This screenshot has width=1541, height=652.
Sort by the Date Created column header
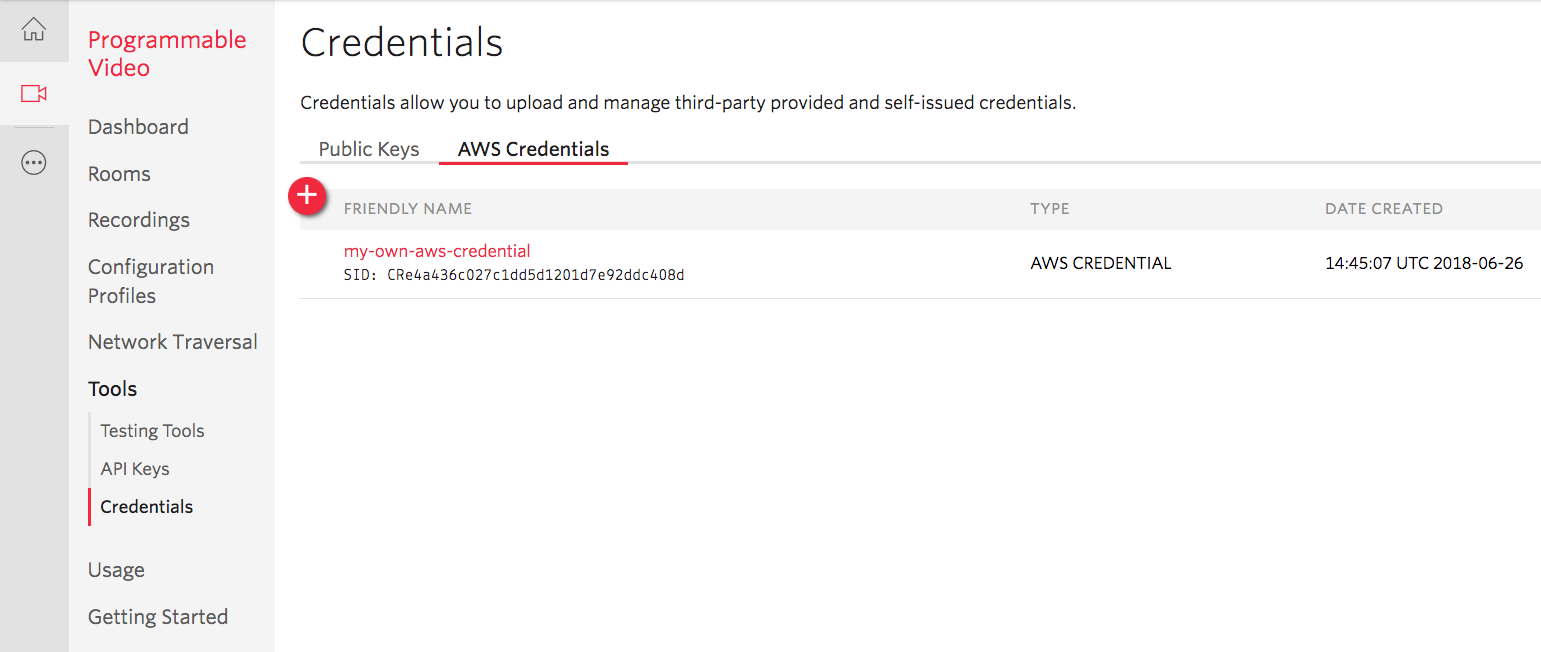(1383, 208)
